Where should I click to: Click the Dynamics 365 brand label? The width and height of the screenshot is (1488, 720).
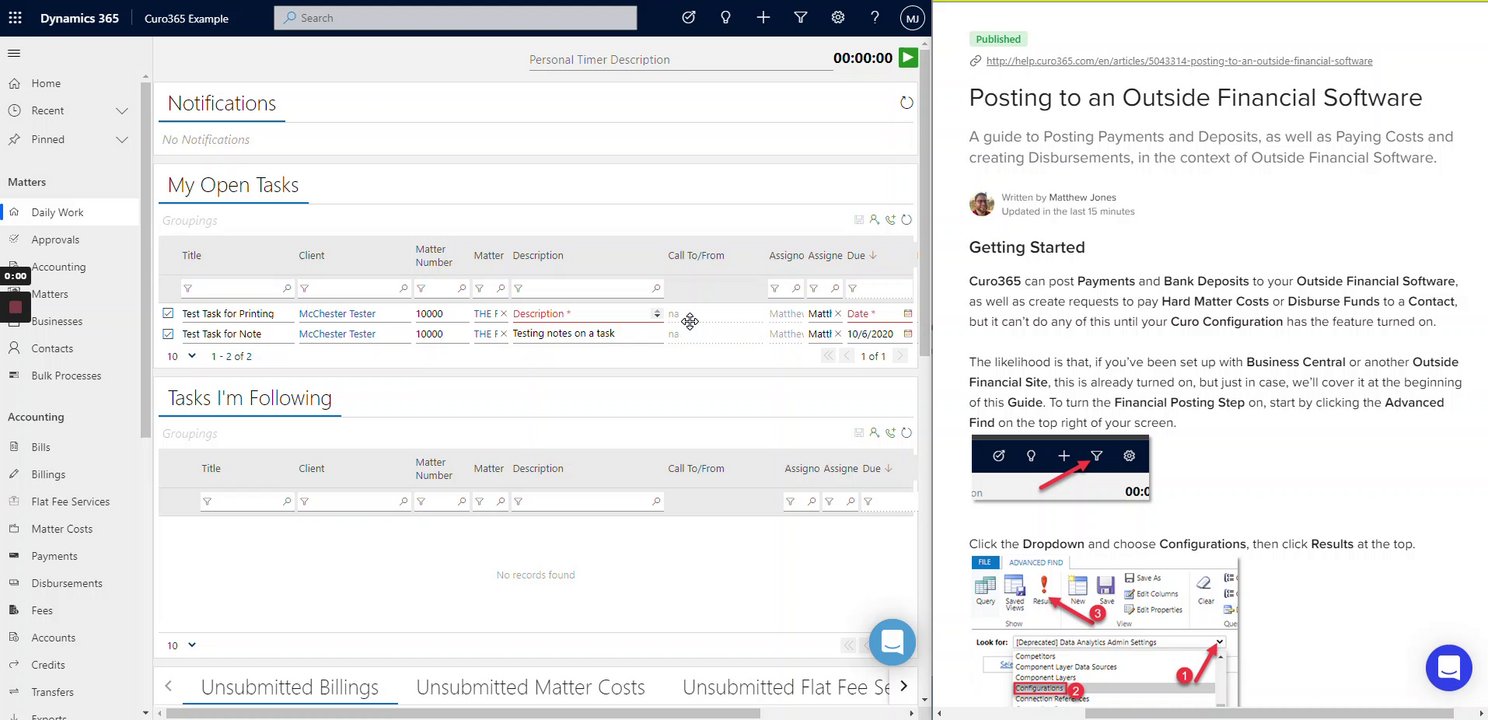pos(80,18)
